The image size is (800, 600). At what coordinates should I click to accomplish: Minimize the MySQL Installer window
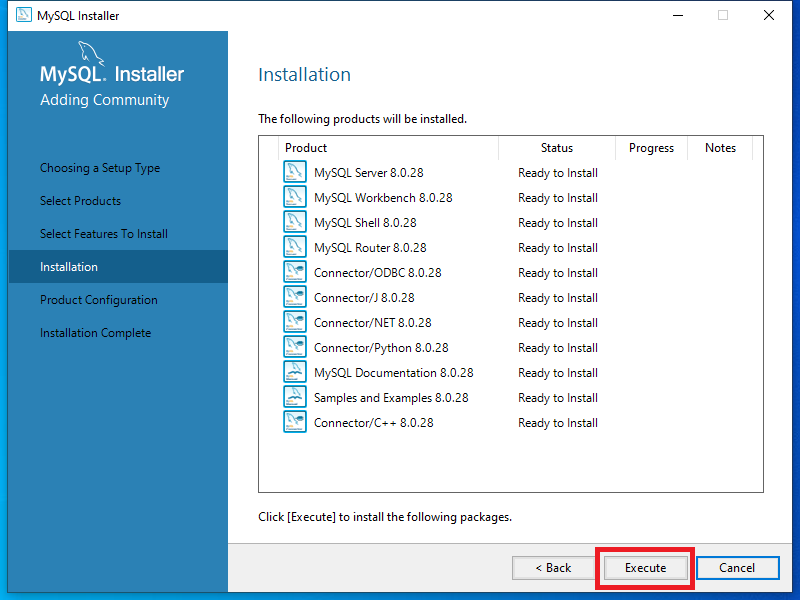[678, 15]
